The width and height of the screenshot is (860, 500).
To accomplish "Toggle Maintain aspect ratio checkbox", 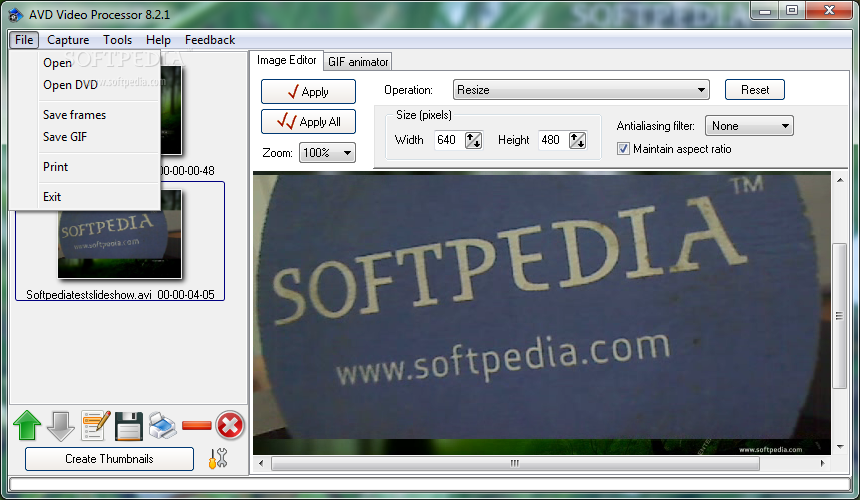I will point(623,149).
